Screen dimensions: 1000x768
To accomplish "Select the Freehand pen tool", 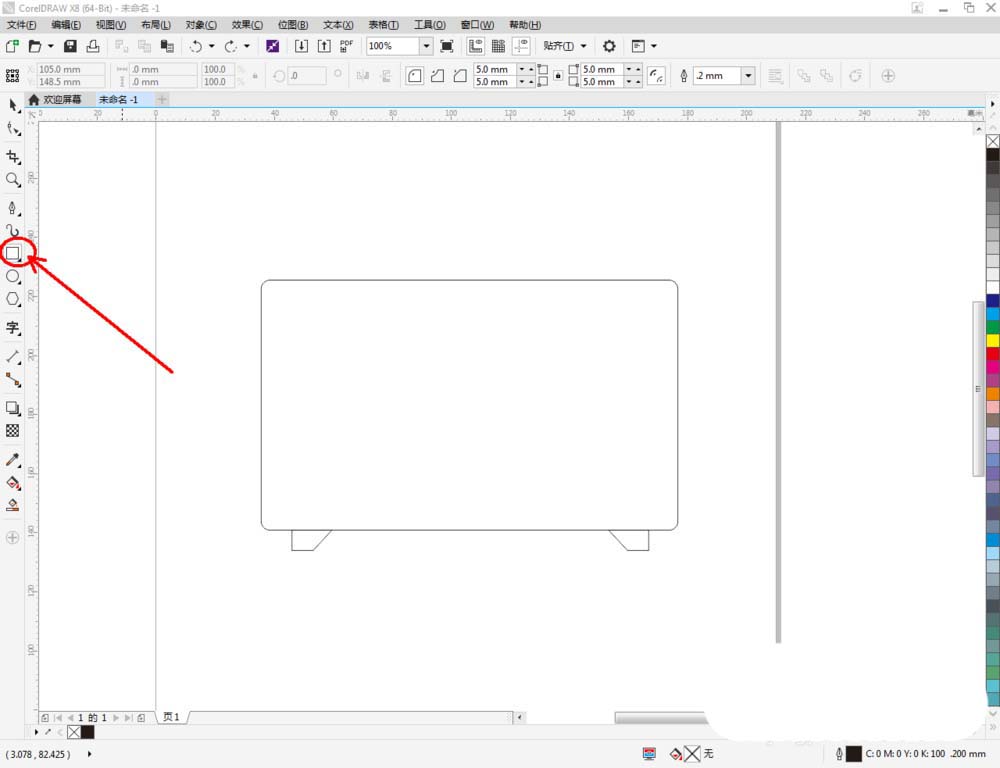I will (13, 208).
